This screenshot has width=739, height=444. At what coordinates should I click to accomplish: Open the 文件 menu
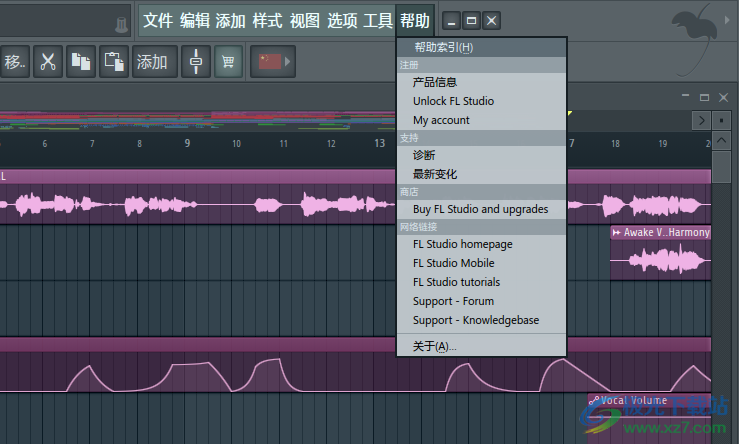coord(158,21)
